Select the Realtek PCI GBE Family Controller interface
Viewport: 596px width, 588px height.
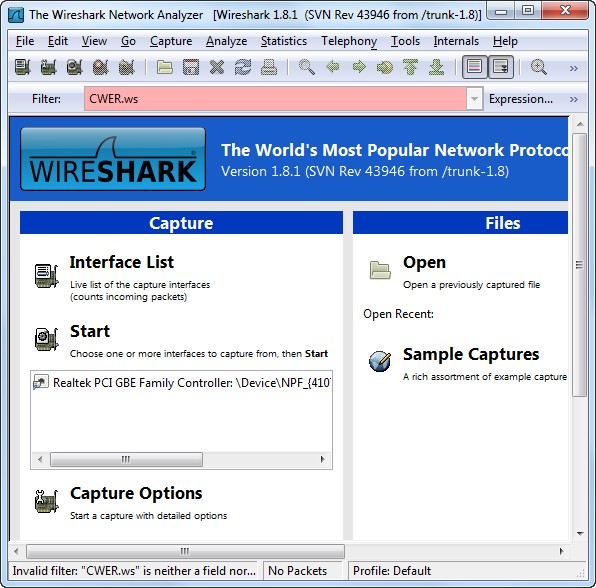click(x=181, y=383)
